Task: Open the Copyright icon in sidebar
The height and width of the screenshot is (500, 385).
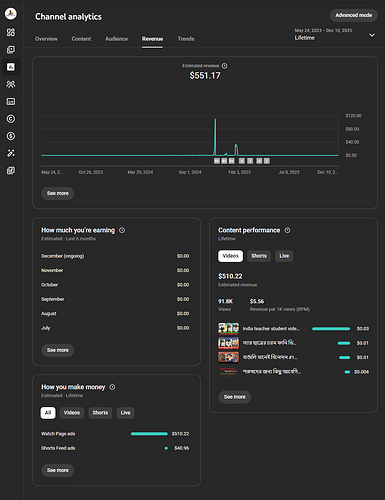Action: 11,119
